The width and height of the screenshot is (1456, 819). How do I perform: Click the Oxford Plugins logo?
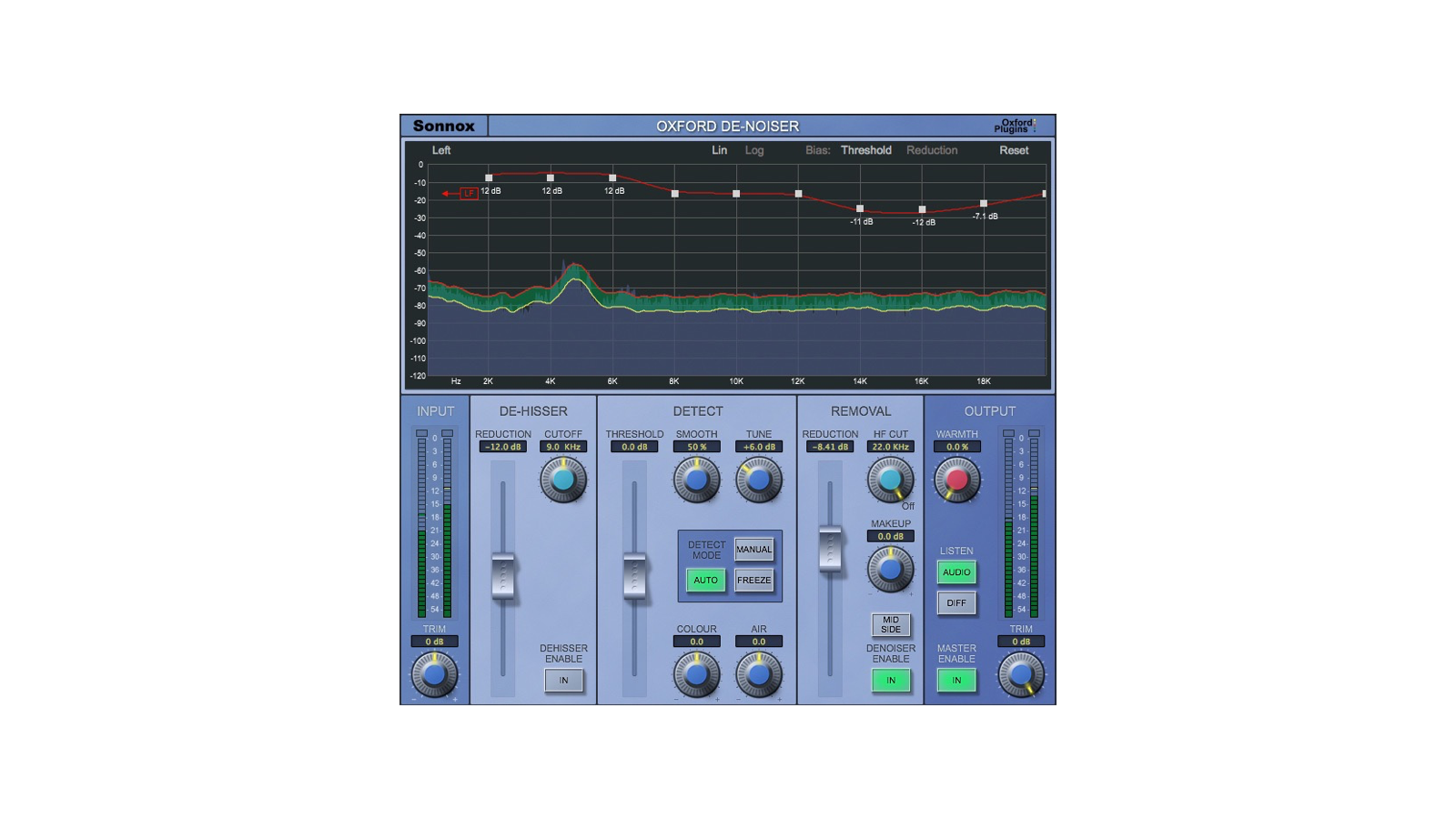(1015, 126)
